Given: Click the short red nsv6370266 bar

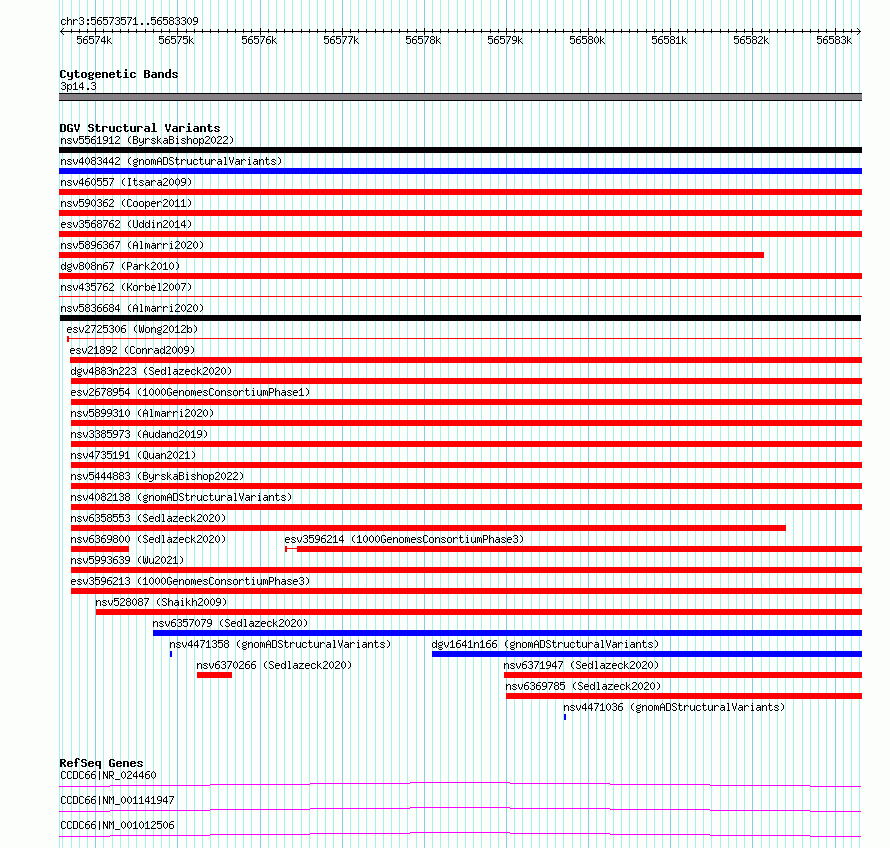Looking at the screenshot, I should 215,675.
